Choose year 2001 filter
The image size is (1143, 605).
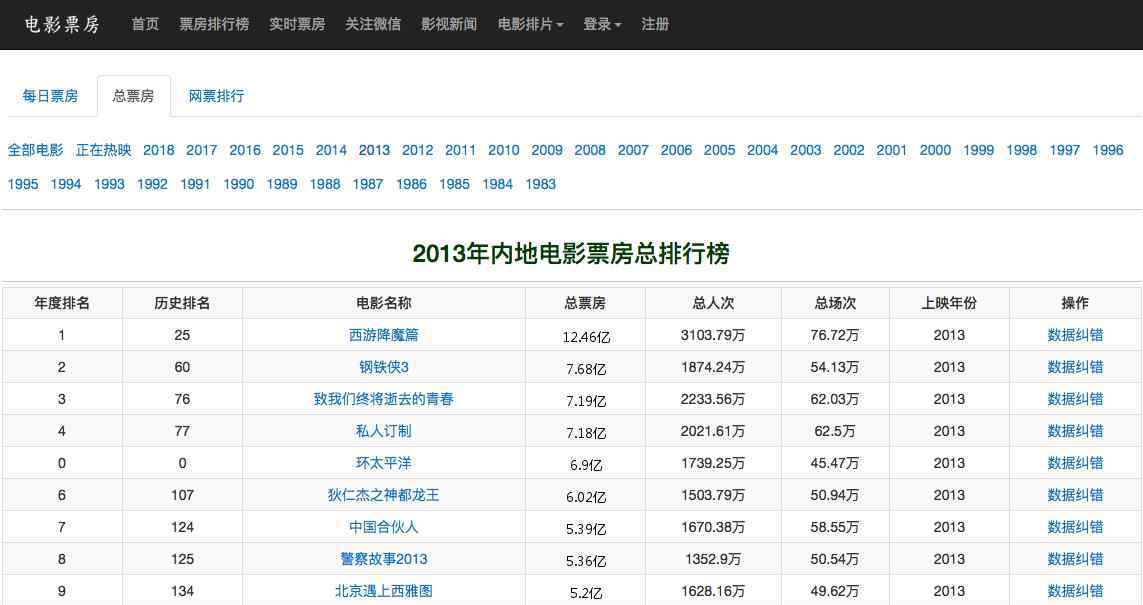click(892, 150)
